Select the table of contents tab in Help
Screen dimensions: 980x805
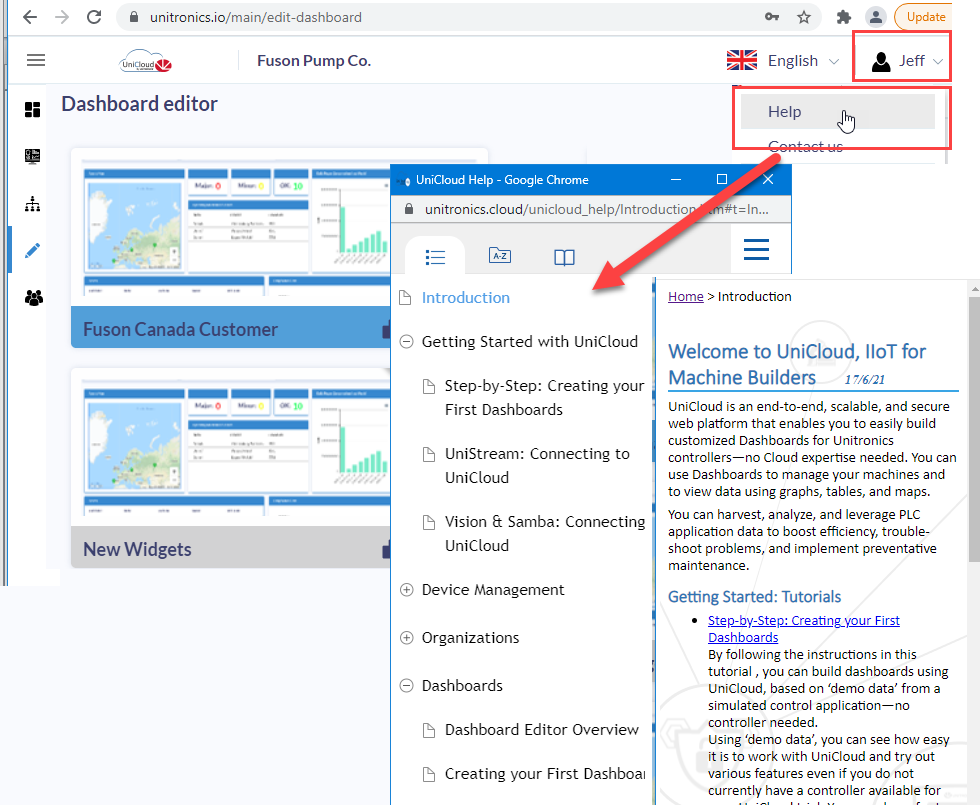[x=435, y=257]
